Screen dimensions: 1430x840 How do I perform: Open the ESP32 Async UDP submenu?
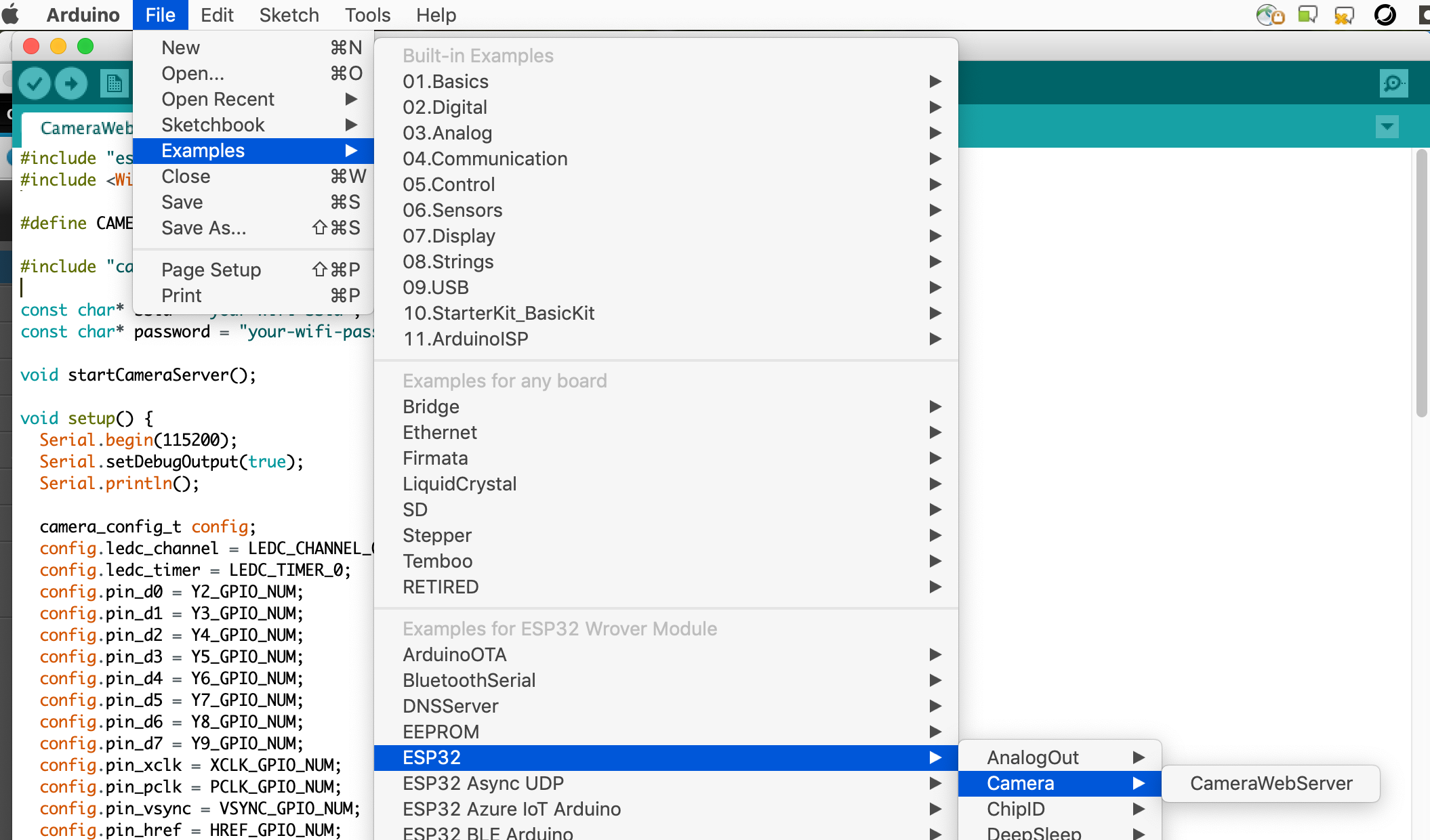click(x=666, y=783)
